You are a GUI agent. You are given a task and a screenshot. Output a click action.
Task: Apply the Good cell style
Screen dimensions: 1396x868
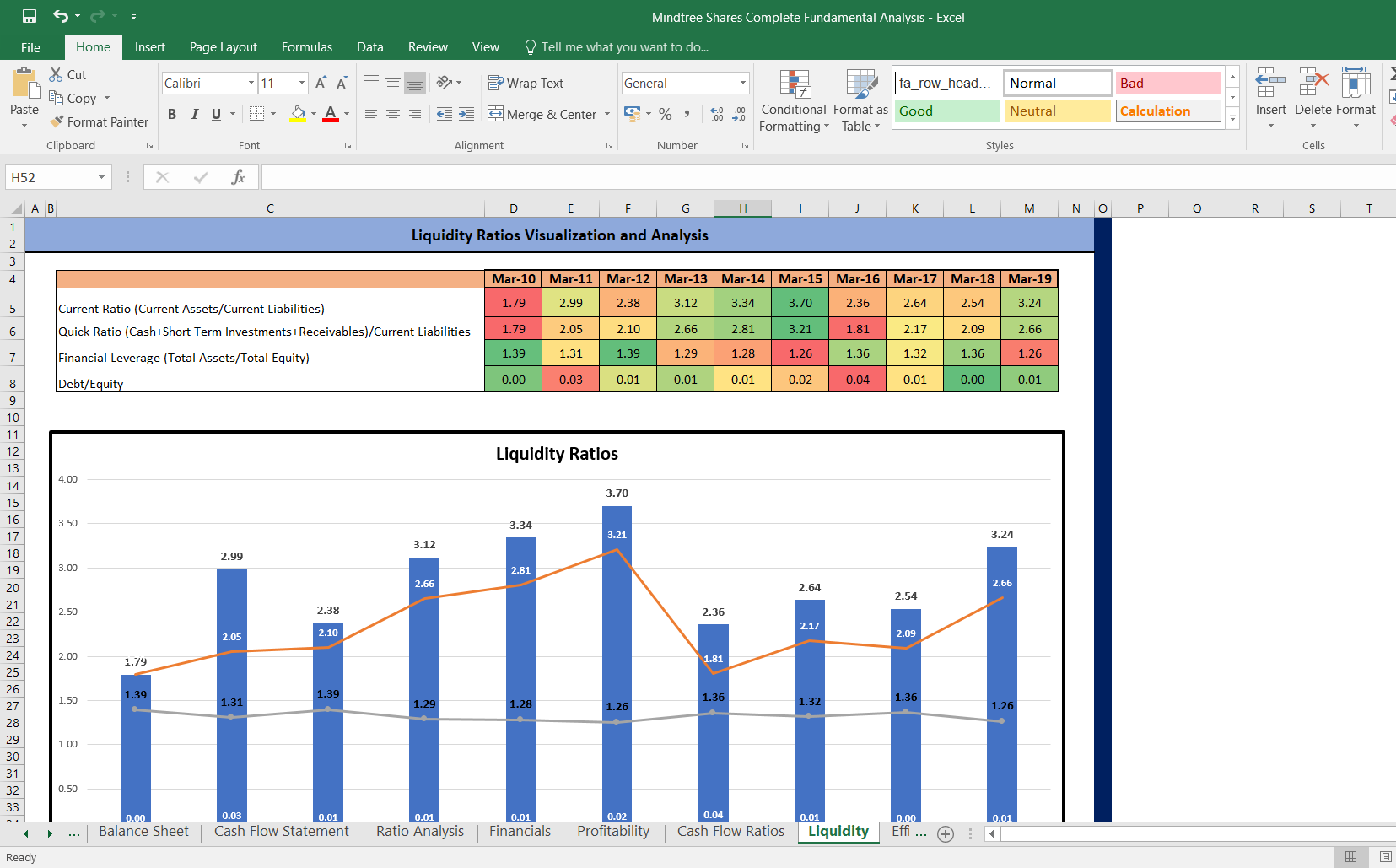[x=946, y=111]
